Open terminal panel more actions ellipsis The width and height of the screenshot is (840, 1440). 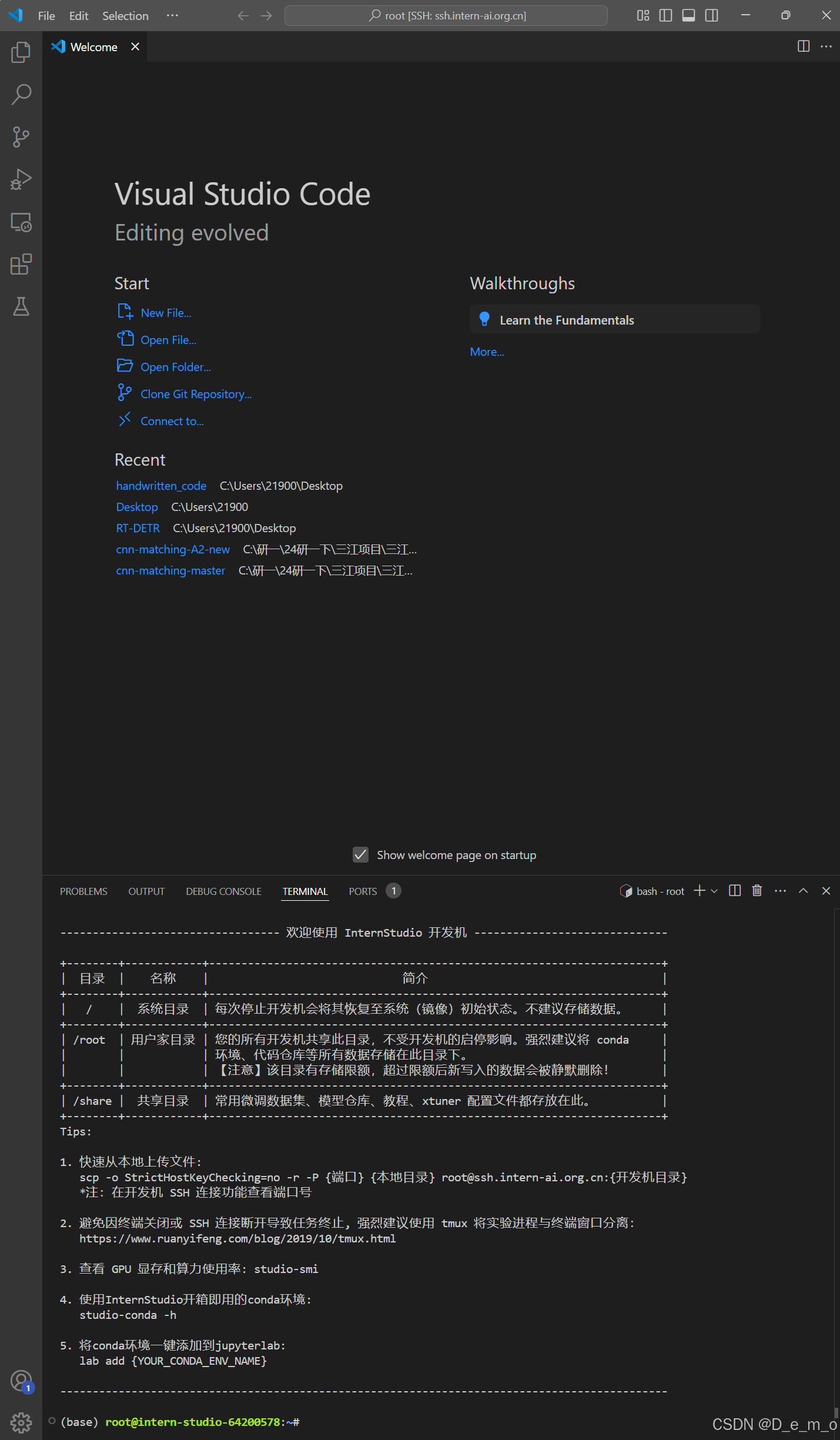780,891
